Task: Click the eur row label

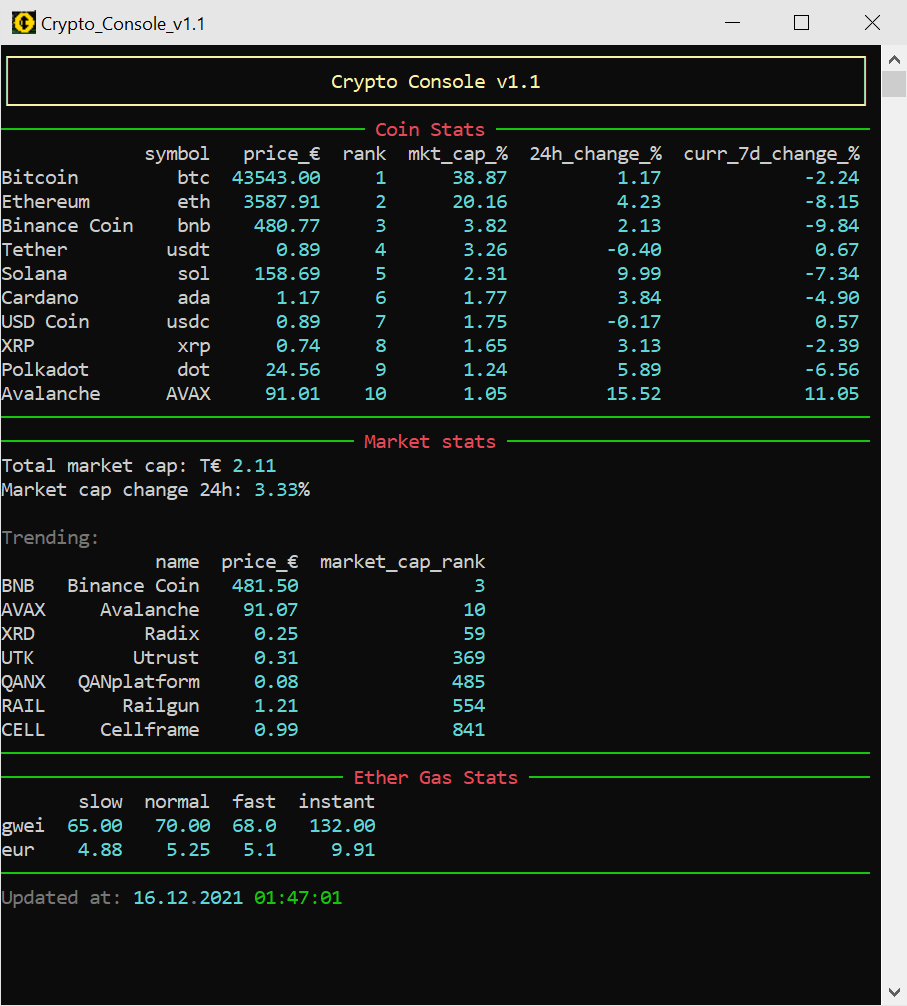Action: pyautogui.click(x=18, y=850)
